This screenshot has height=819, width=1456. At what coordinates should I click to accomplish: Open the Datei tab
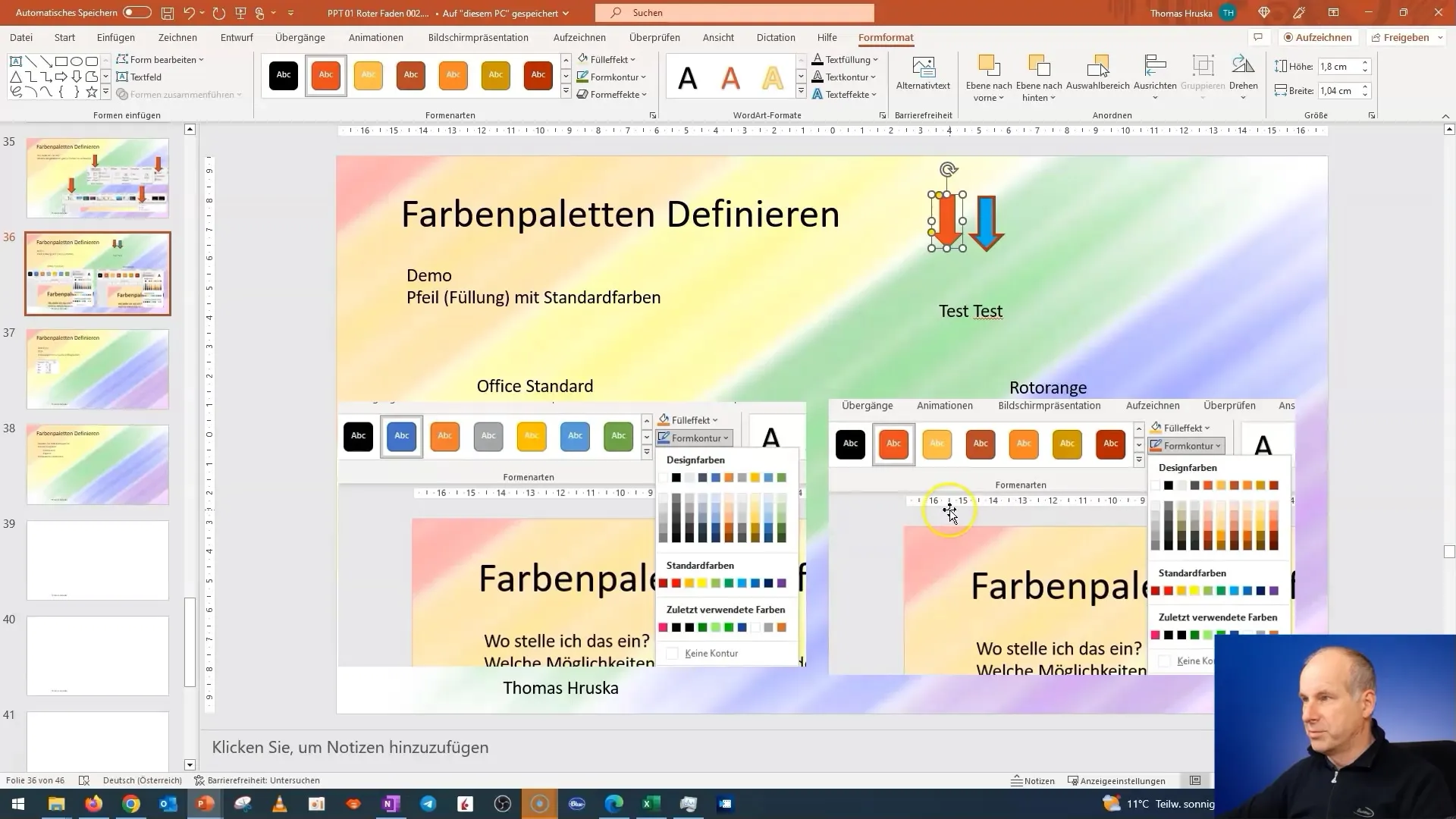pos(21,37)
